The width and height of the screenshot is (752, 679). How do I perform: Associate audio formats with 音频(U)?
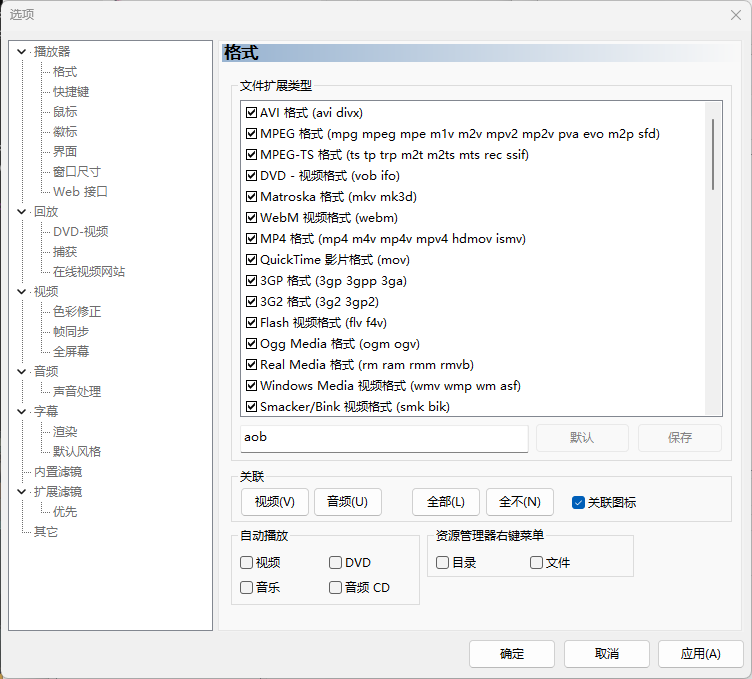pyautogui.click(x=348, y=502)
